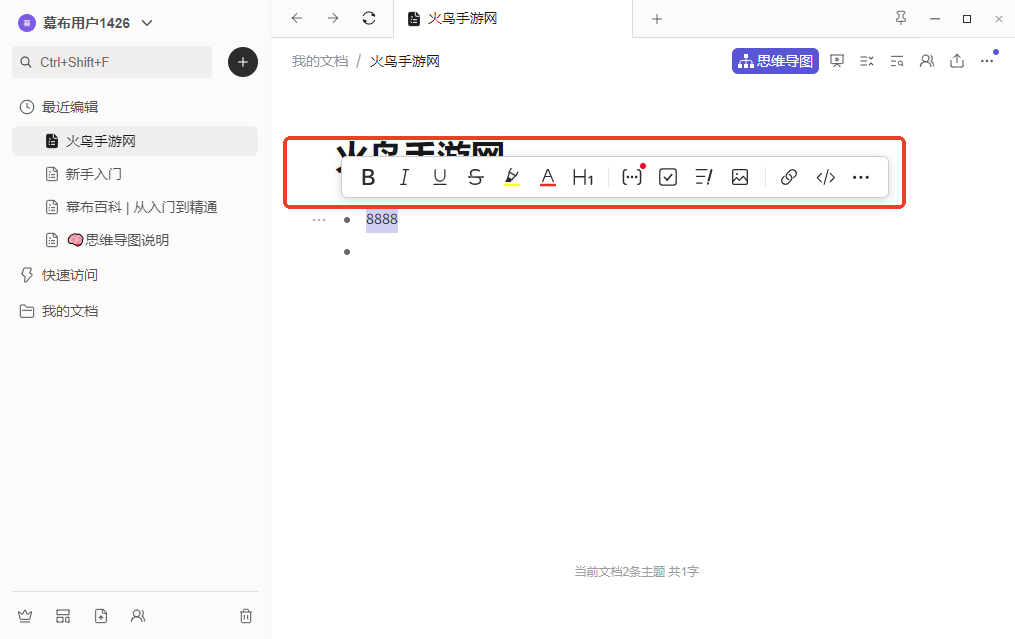Open the header more menu with dot

tap(988, 60)
